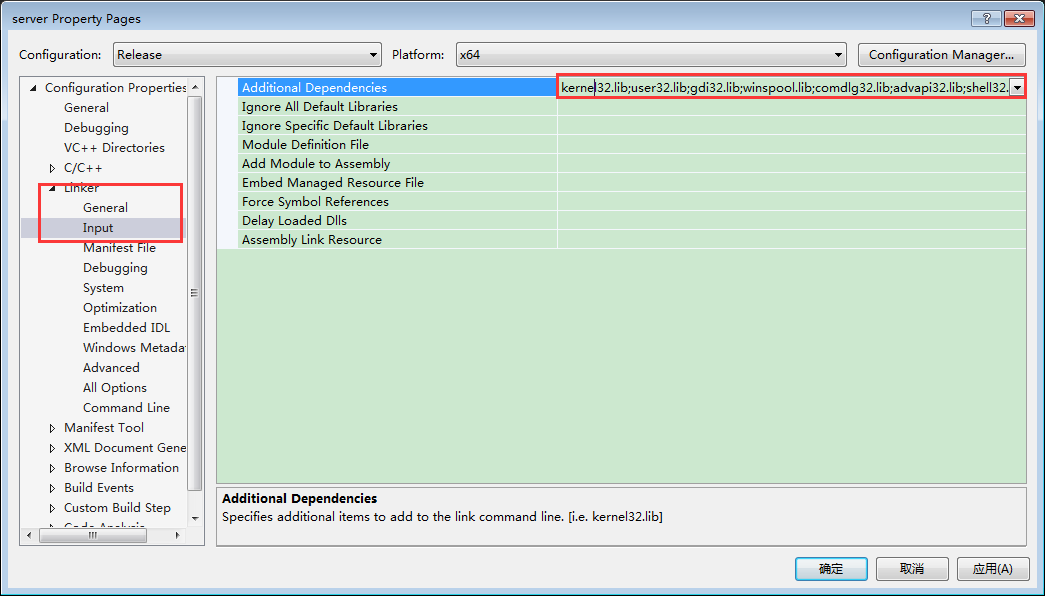Open Configuration Manager

(x=941, y=54)
